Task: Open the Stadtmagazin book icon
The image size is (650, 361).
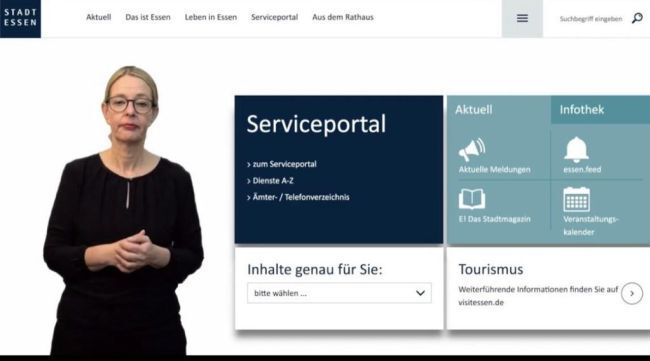Action: [472, 199]
